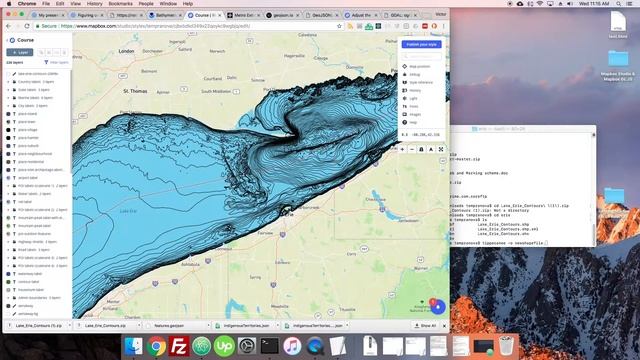Click the browser reload button
Viewport: 640px width, 360px height.
coord(27,26)
